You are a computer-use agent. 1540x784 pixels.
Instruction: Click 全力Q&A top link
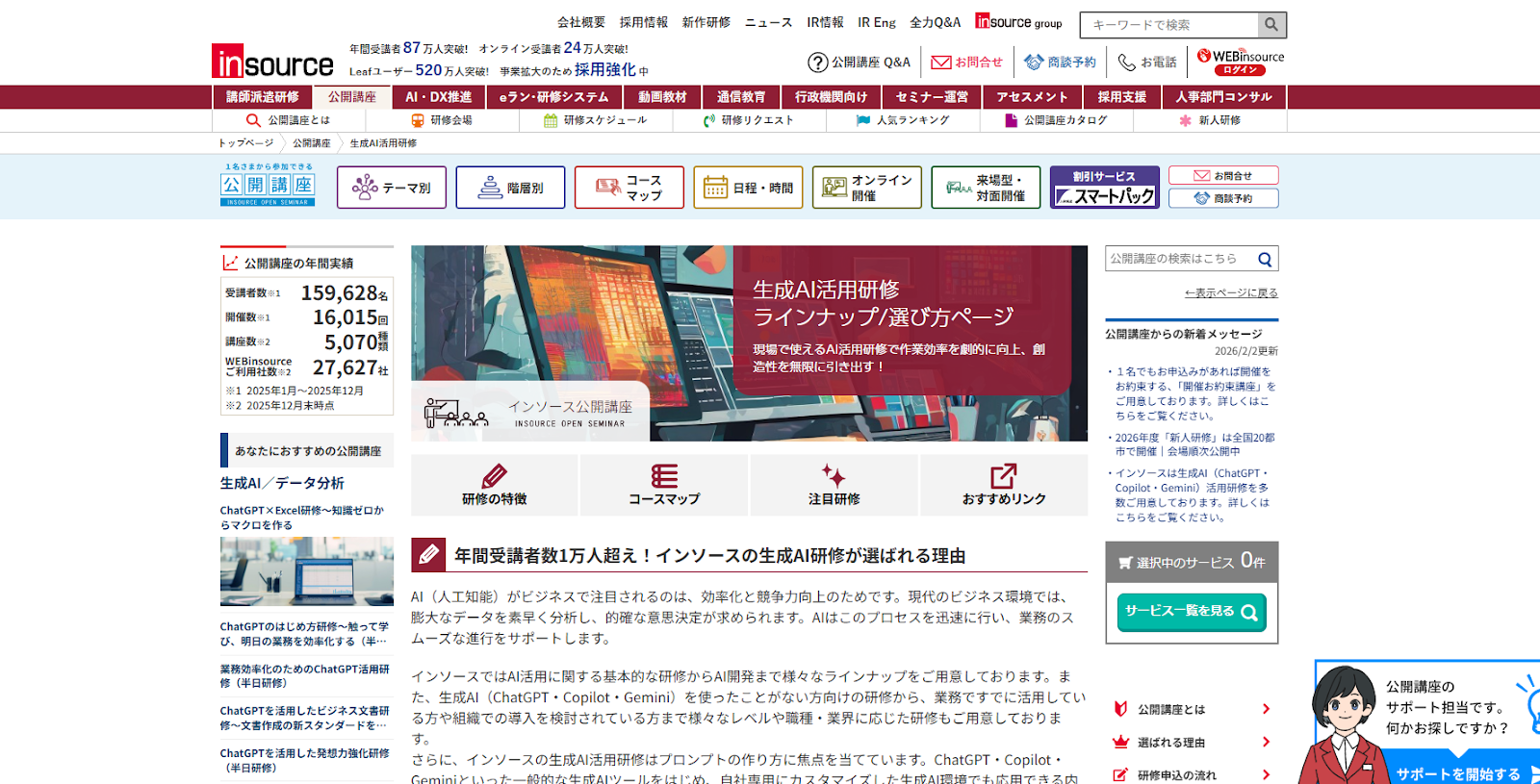coord(936,22)
